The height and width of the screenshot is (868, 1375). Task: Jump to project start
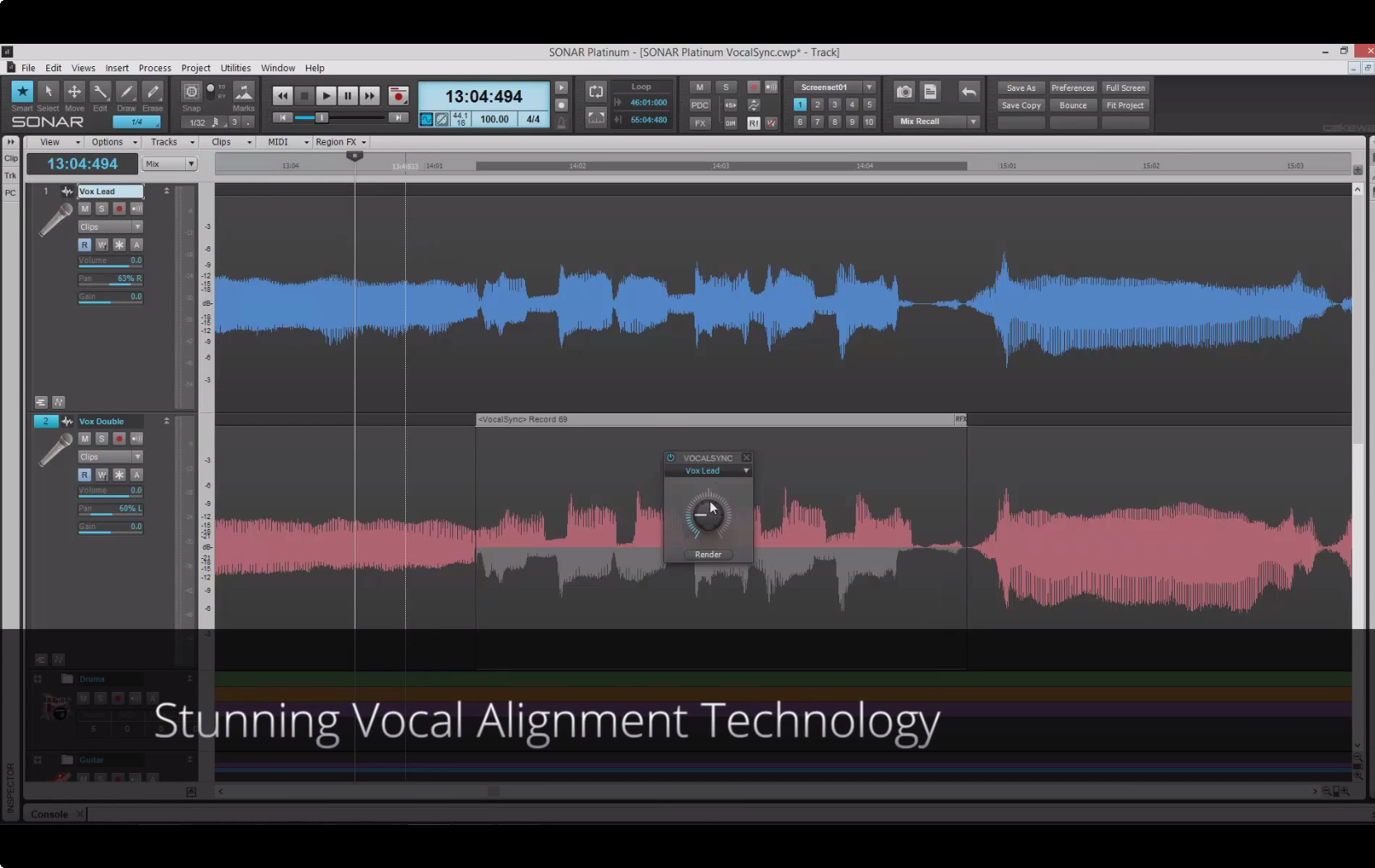[283, 118]
